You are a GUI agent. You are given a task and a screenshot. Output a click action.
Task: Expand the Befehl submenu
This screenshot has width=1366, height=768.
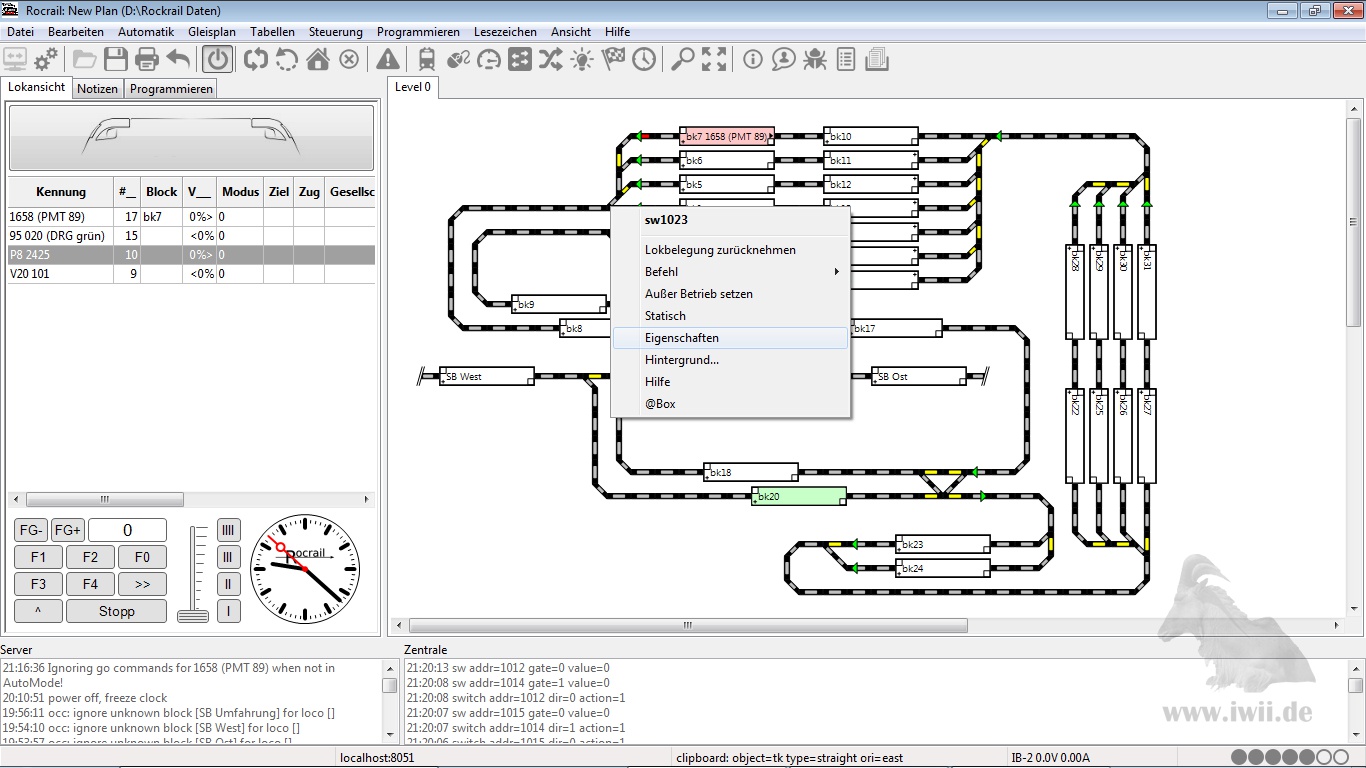tap(730, 272)
